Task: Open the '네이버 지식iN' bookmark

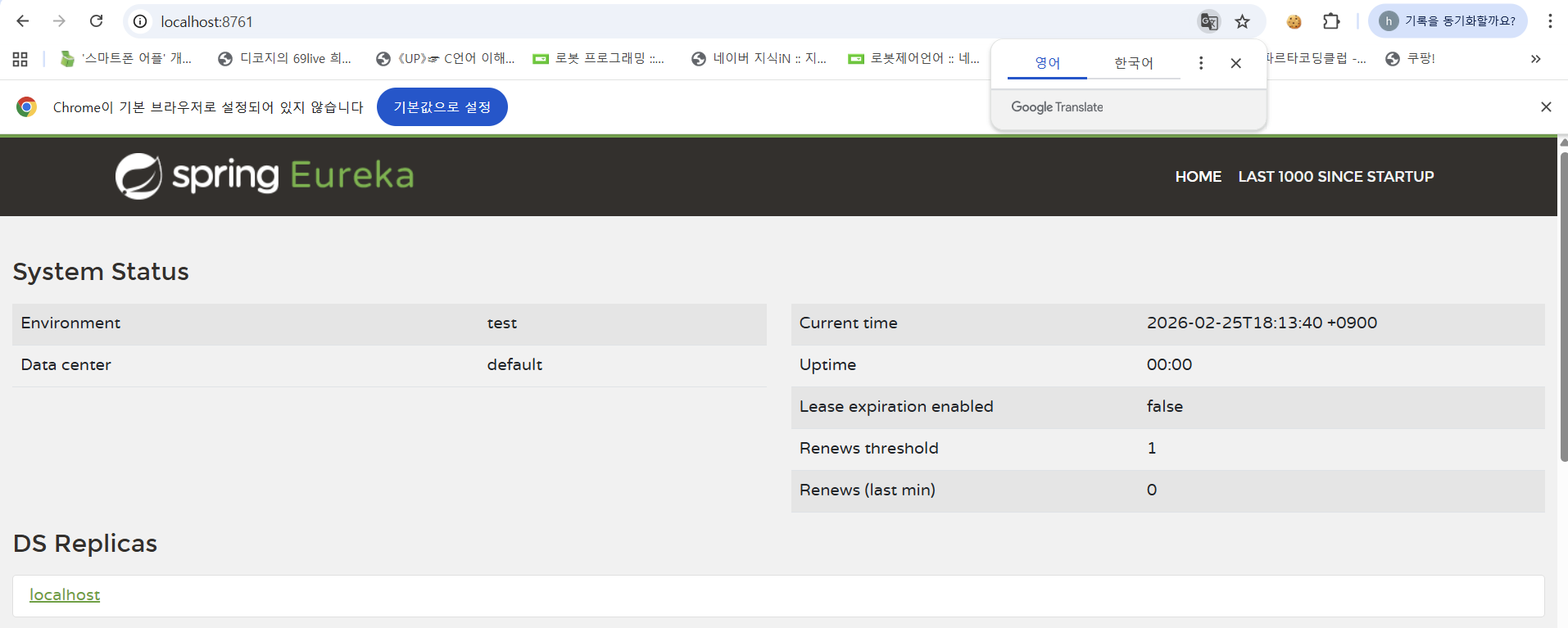Action: [x=759, y=59]
